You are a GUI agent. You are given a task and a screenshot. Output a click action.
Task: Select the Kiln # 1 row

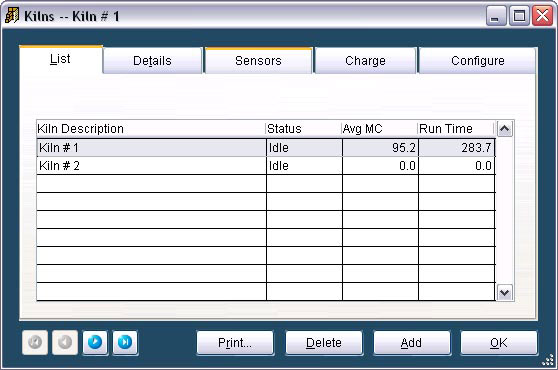(265, 148)
